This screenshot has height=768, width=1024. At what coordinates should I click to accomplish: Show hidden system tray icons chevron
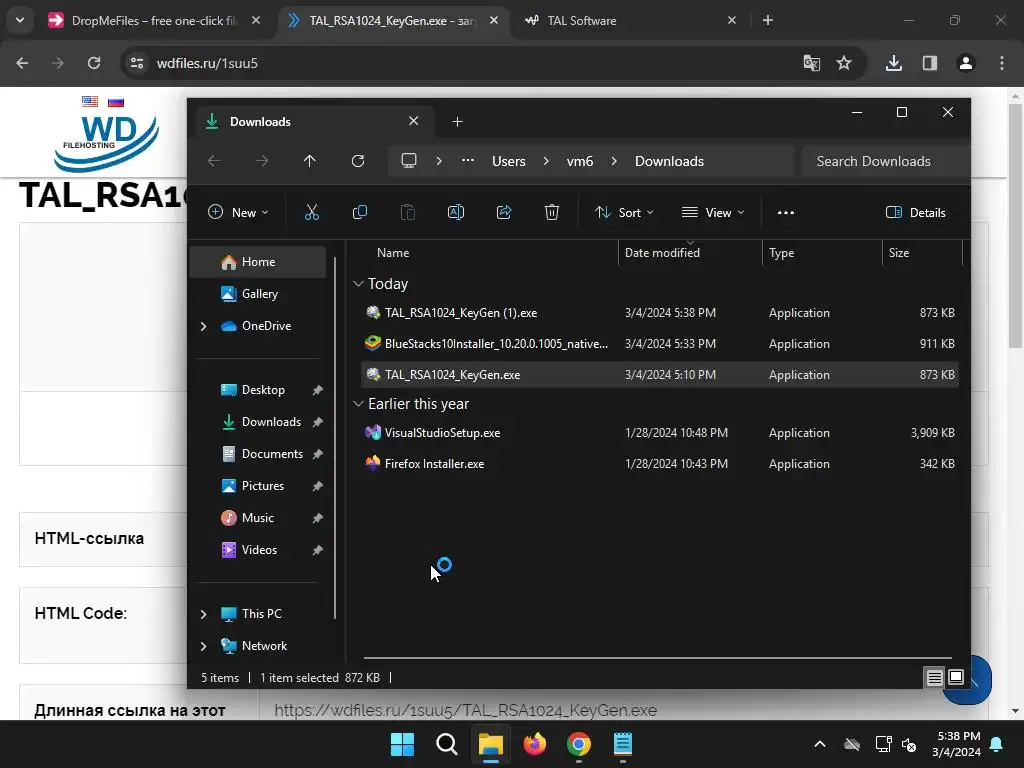820,744
